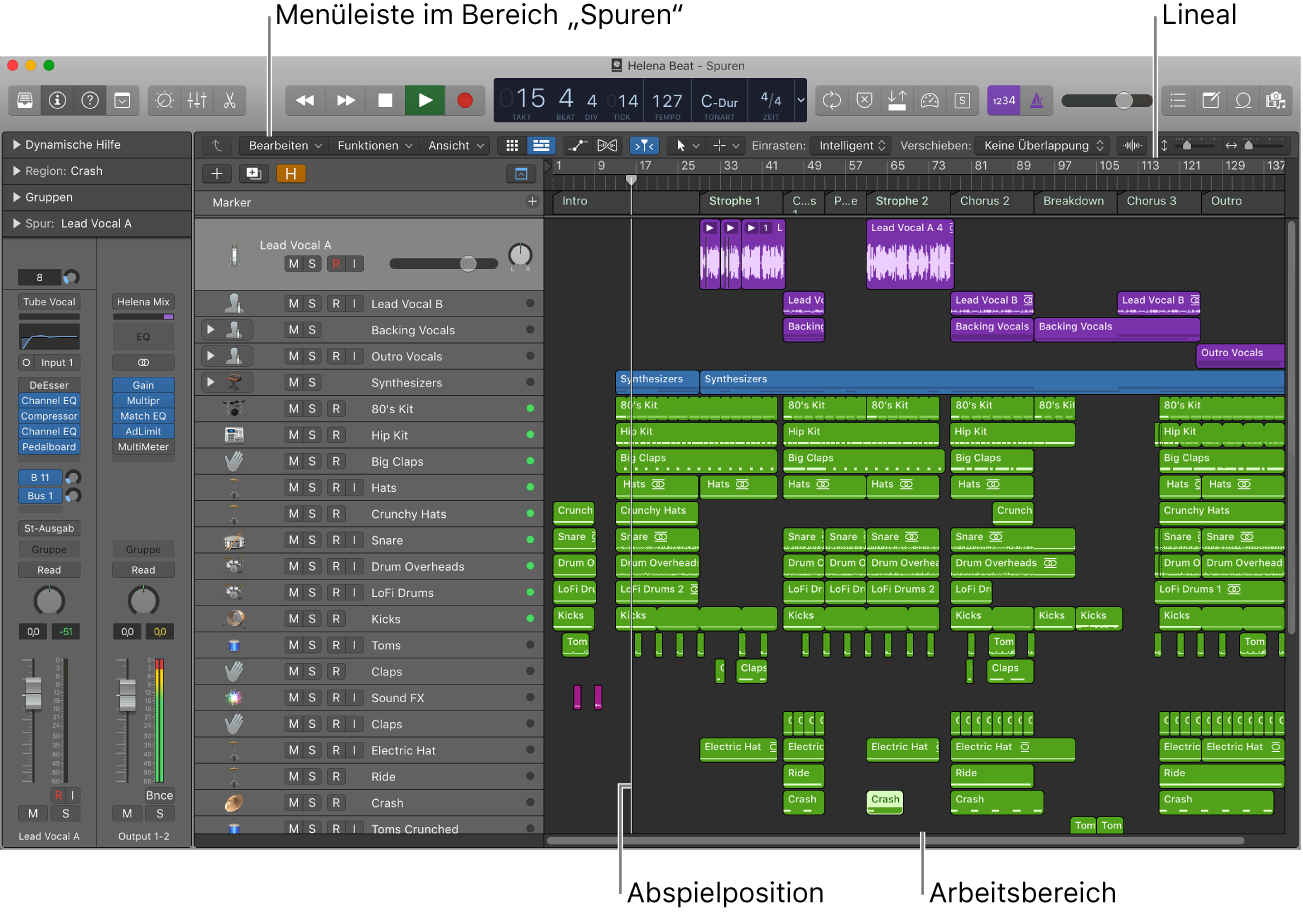This screenshot has height=915, width=1303.
Task: Expand the Backing Vocals track stack
Action: point(210,329)
